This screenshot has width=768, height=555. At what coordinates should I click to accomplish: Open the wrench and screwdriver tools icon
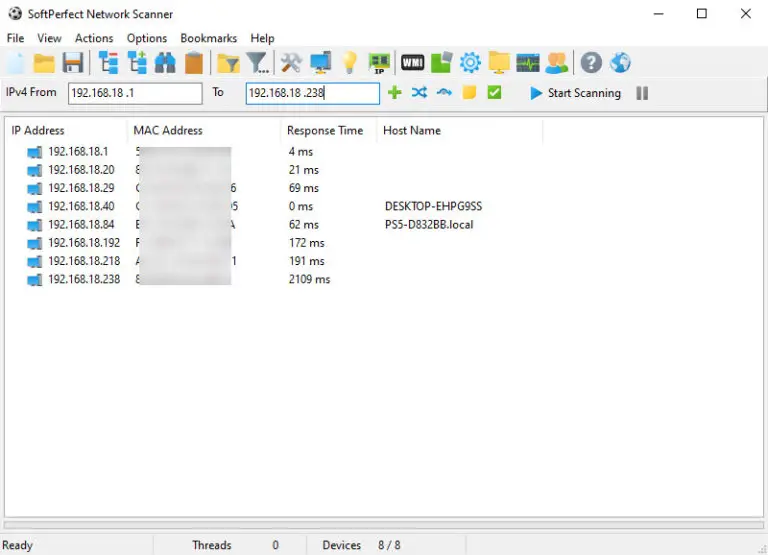coord(291,64)
